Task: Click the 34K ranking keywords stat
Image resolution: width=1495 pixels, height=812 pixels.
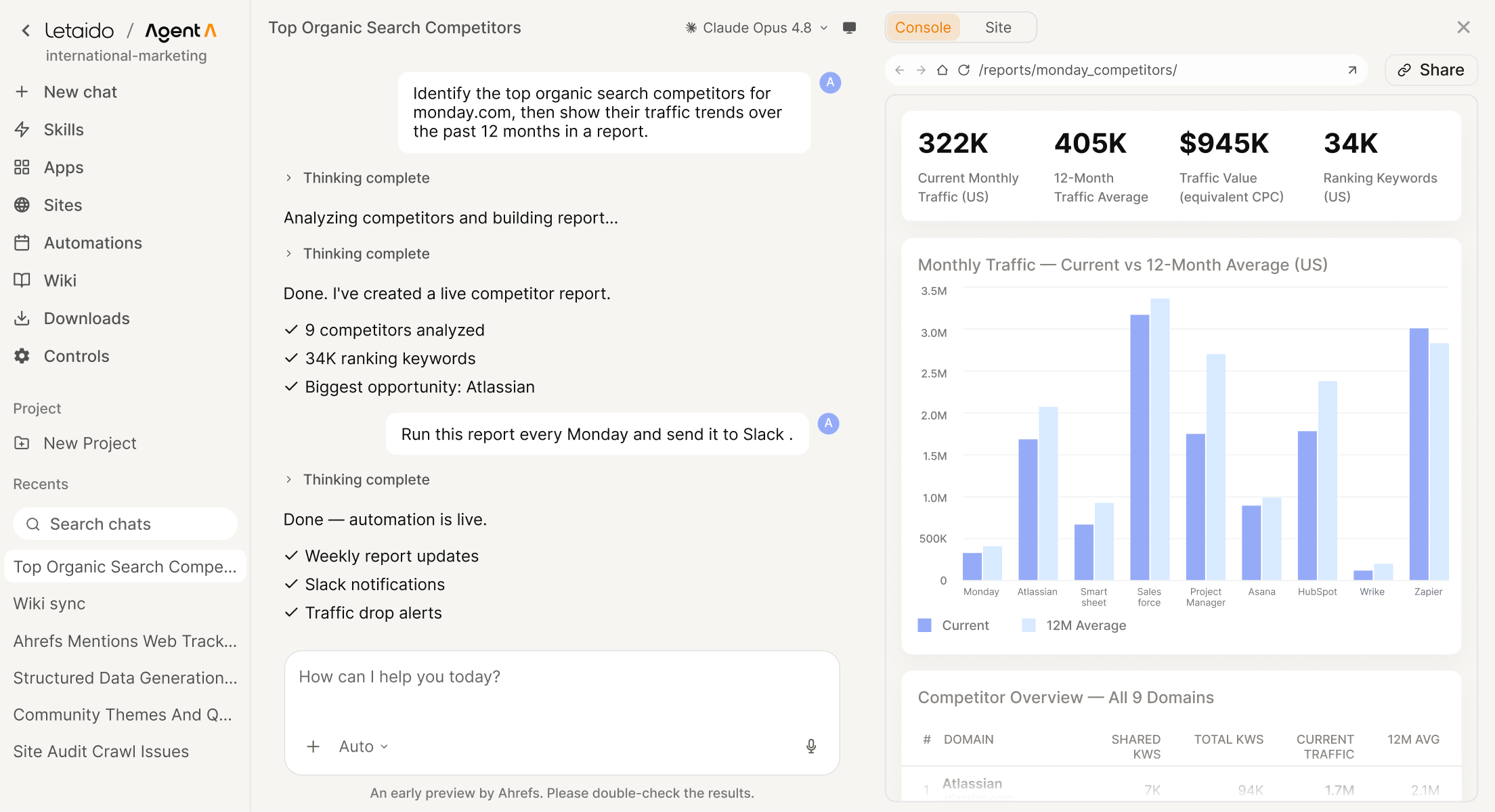Action: pos(1381,166)
